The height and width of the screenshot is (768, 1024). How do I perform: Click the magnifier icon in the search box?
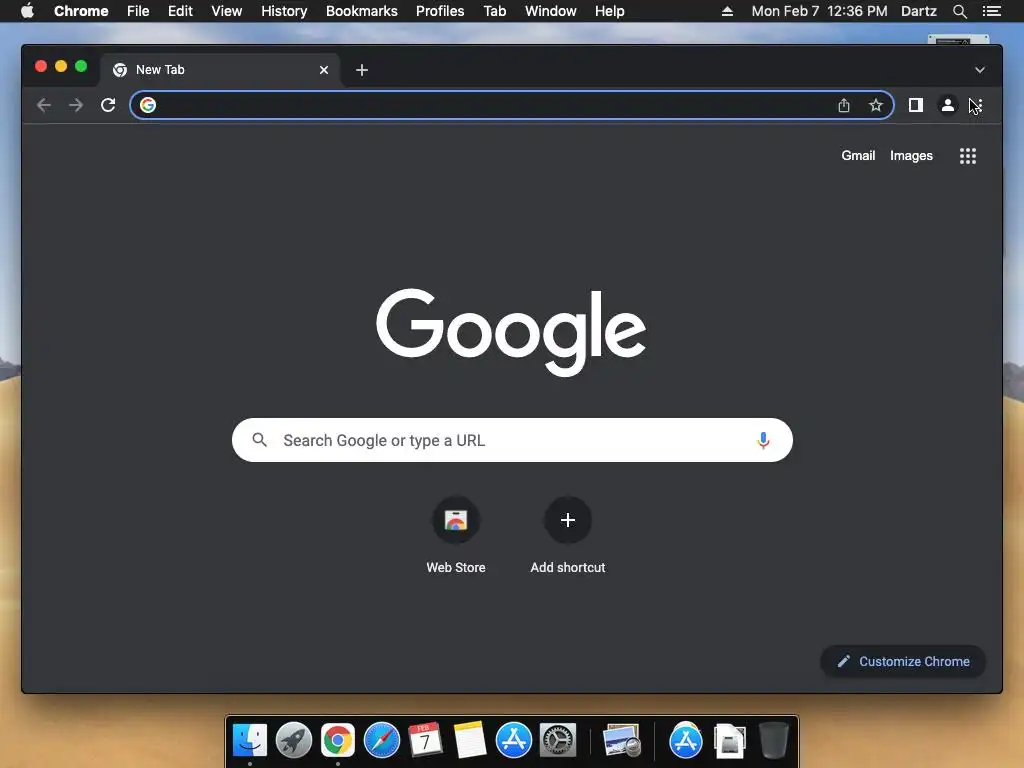pos(259,440)
